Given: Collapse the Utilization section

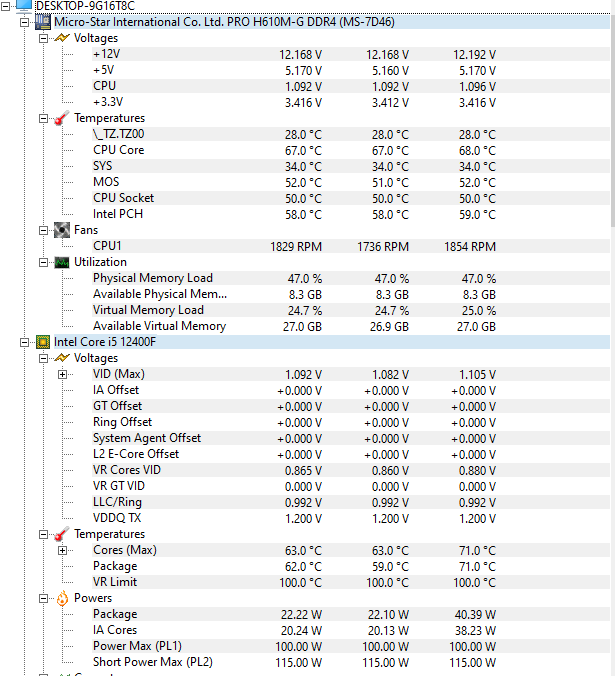Looking at the screenshot, I should coord(44,262).
